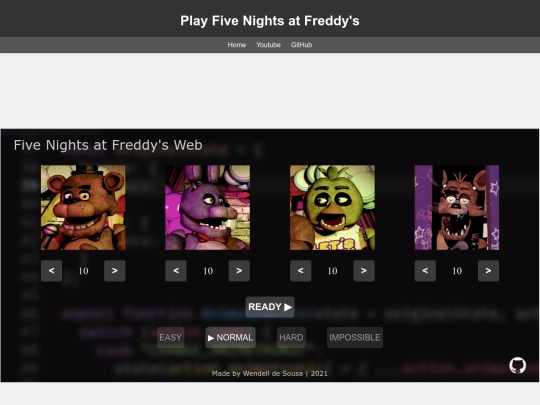Screen dimensions: 540x405
Task: Select the EASY difficulty preset
Action: tap(170, 338)
